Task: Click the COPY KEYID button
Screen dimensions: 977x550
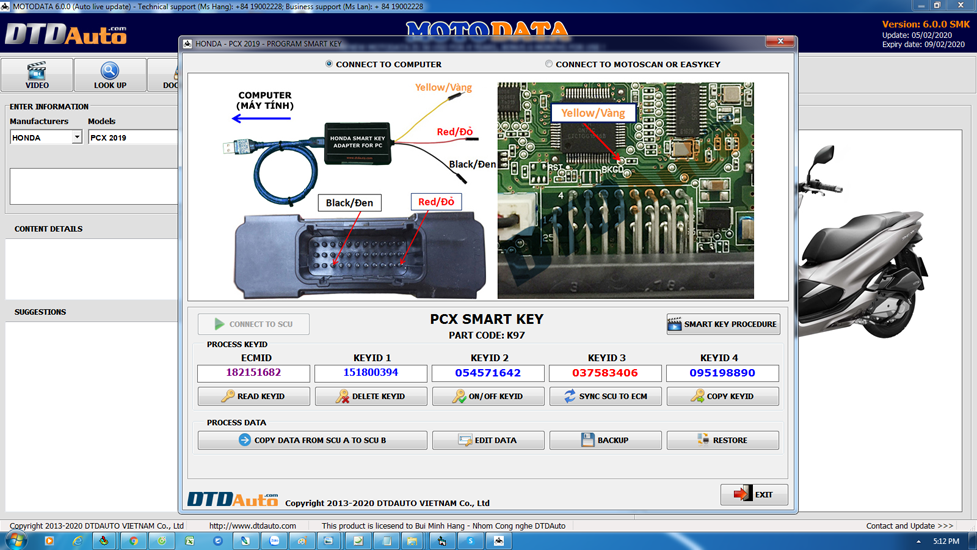Action: (723, 396)
